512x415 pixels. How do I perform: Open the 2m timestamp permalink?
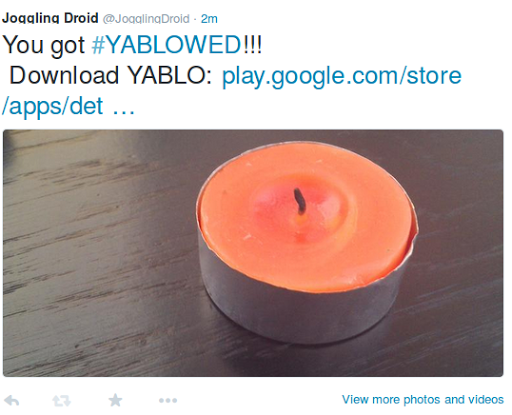pos(209,19)
